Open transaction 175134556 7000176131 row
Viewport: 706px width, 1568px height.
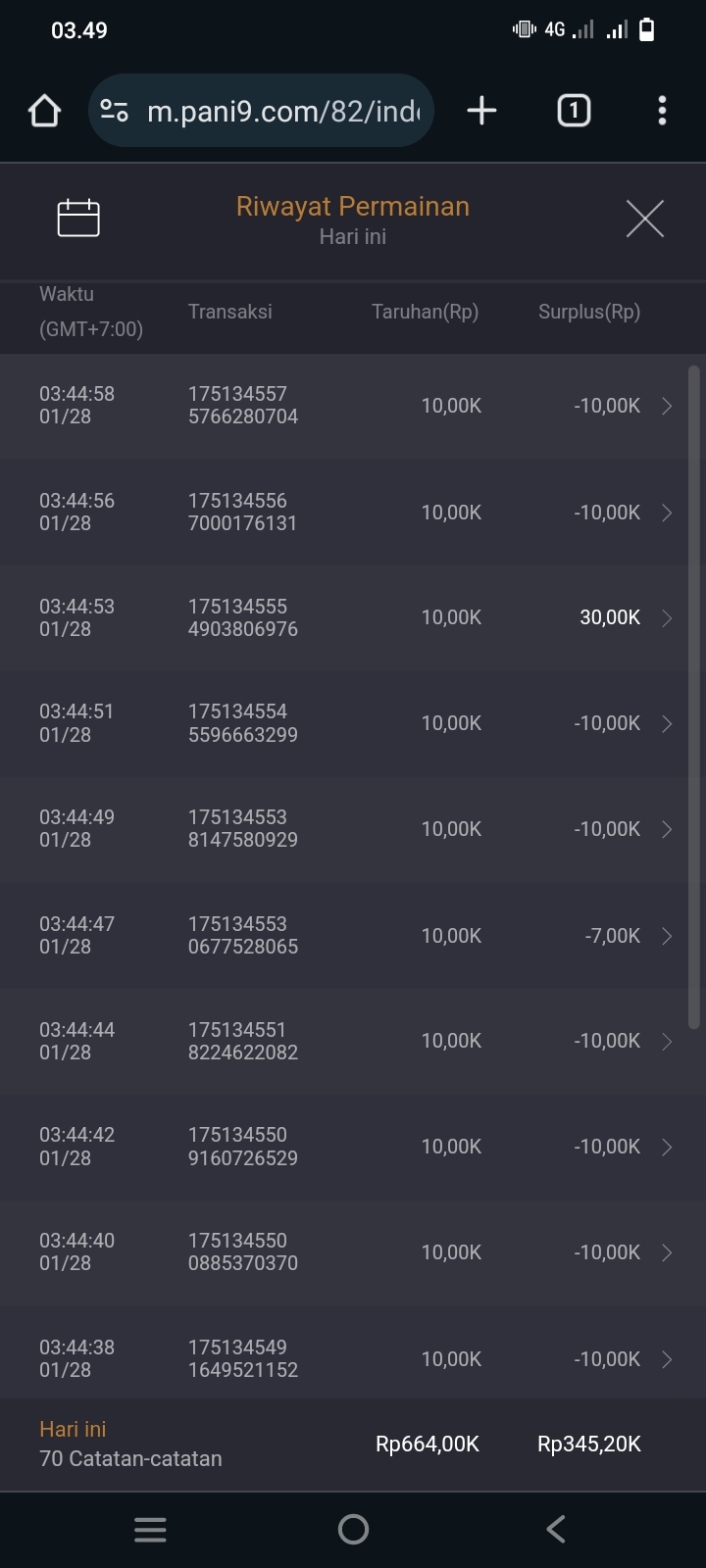pos(243,512)
